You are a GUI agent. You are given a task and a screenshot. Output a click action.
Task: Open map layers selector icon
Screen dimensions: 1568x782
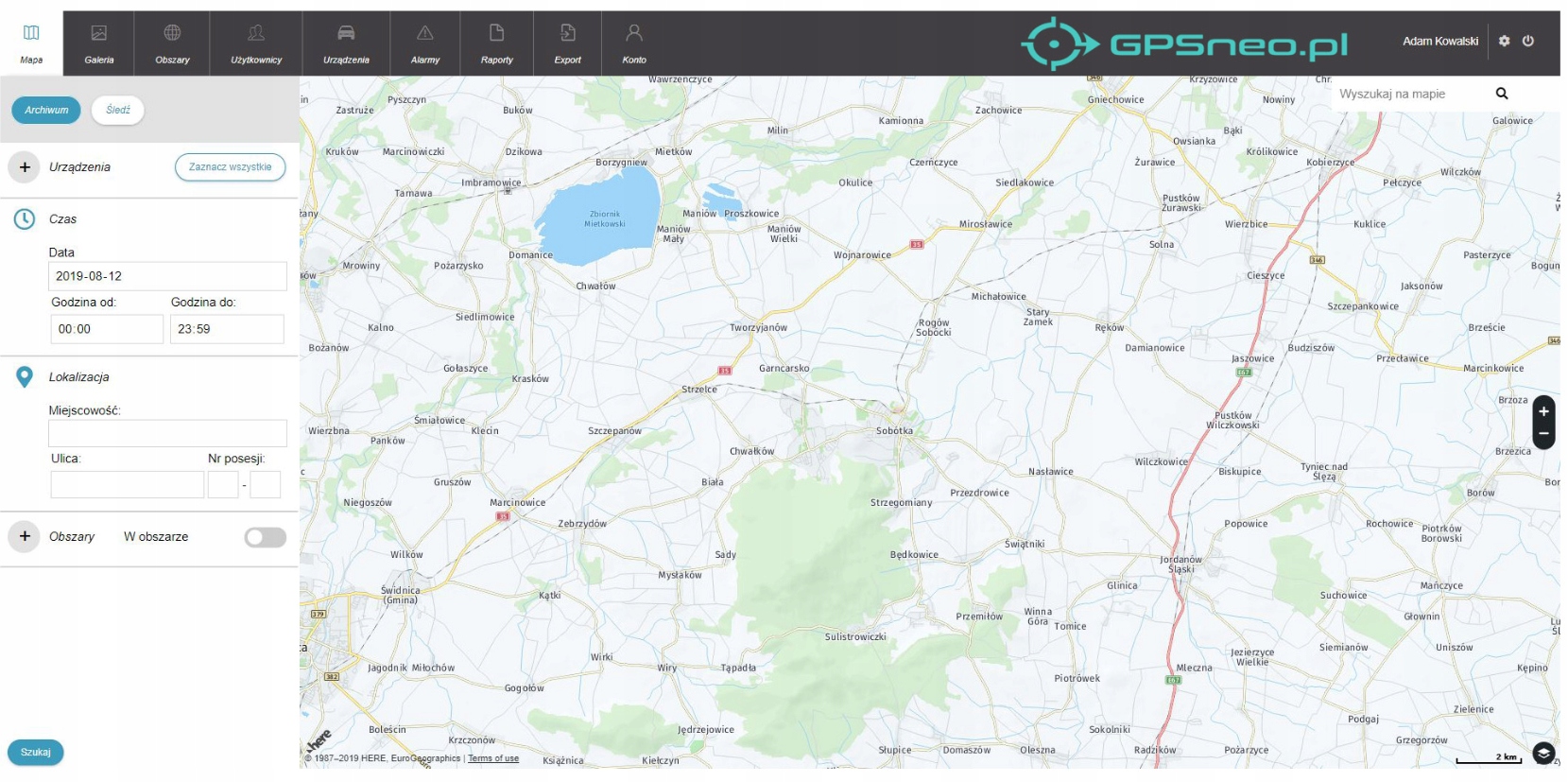pyautogui.click(x=1543, y=754)
